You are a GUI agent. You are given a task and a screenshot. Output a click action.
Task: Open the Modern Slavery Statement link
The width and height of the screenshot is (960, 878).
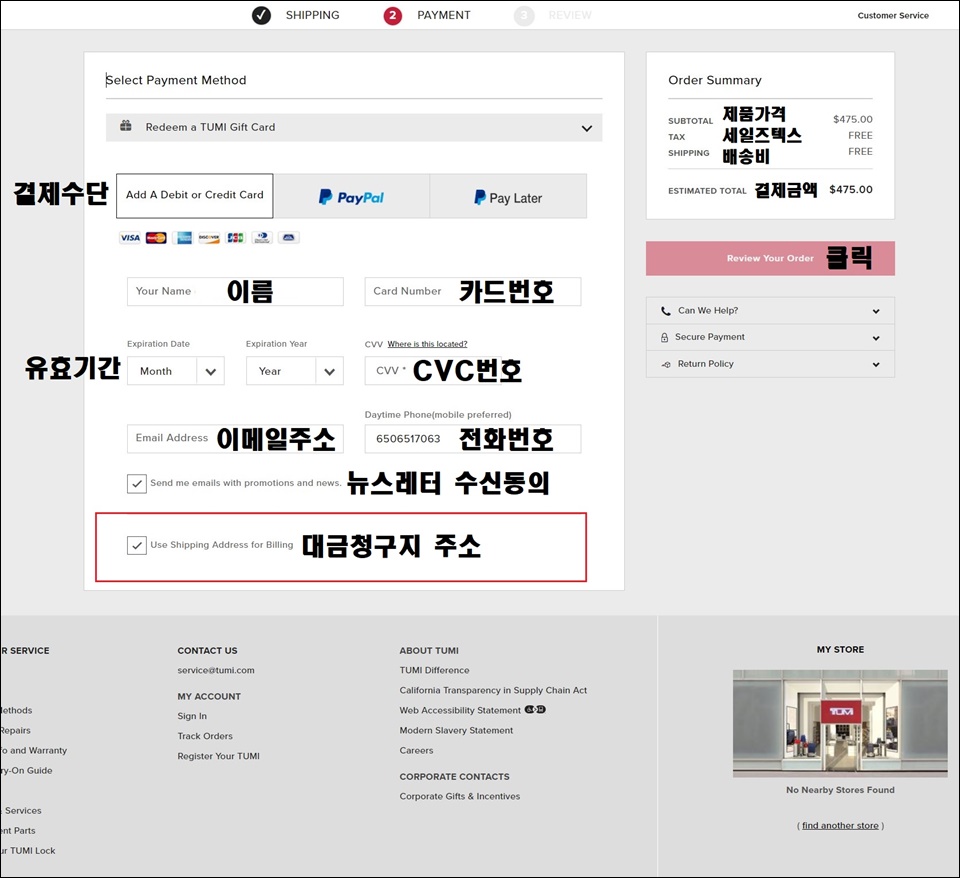pos(457,730)
